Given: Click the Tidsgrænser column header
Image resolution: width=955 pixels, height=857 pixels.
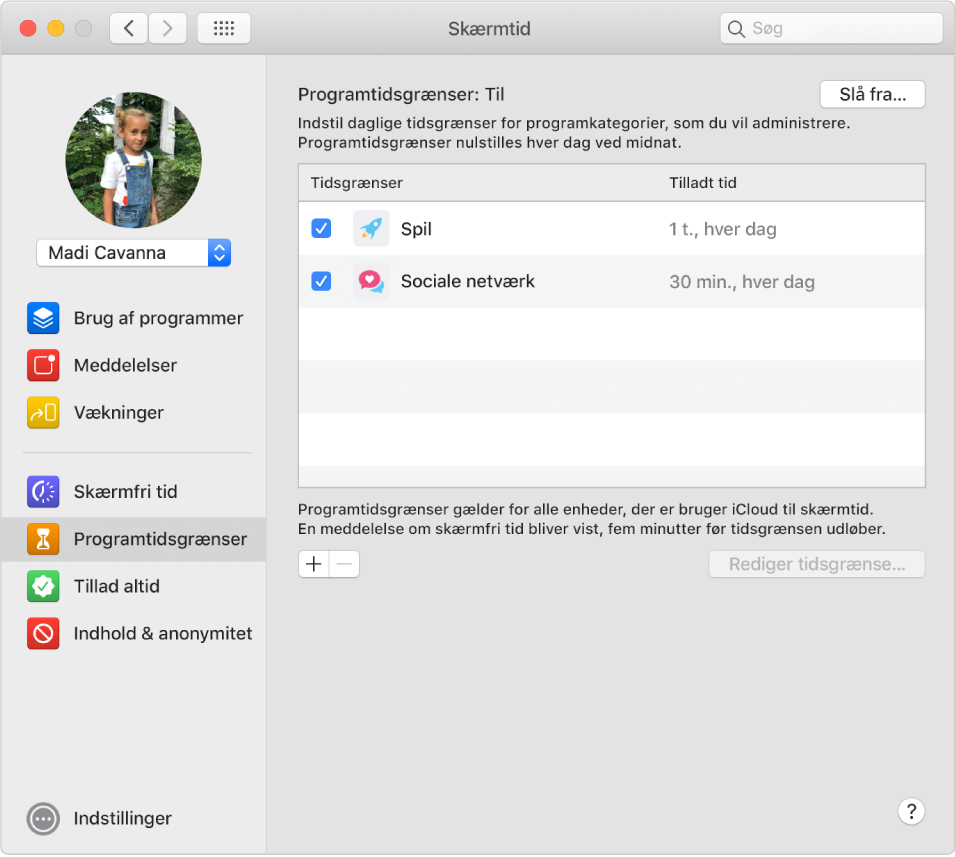Looking at the screenshot, I should click(x=357, y=183).
